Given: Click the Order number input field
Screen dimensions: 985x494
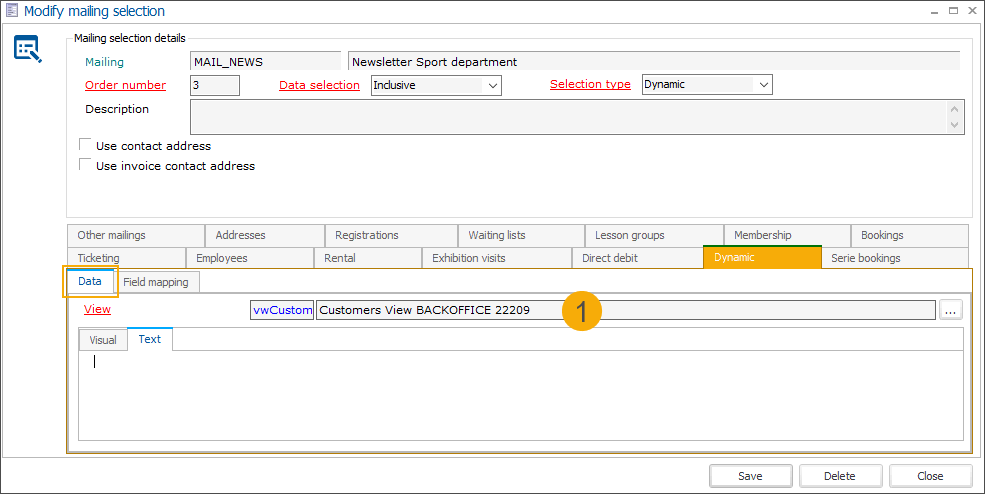Looking at the screenshot, I should (215, 85).
